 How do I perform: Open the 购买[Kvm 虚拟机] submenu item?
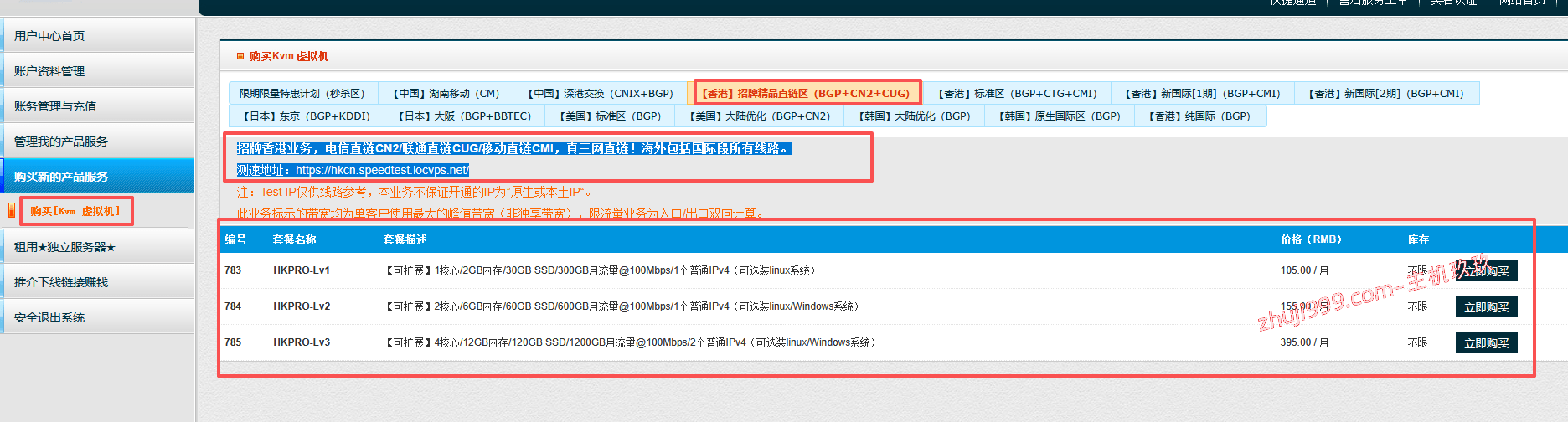point(75,211)
